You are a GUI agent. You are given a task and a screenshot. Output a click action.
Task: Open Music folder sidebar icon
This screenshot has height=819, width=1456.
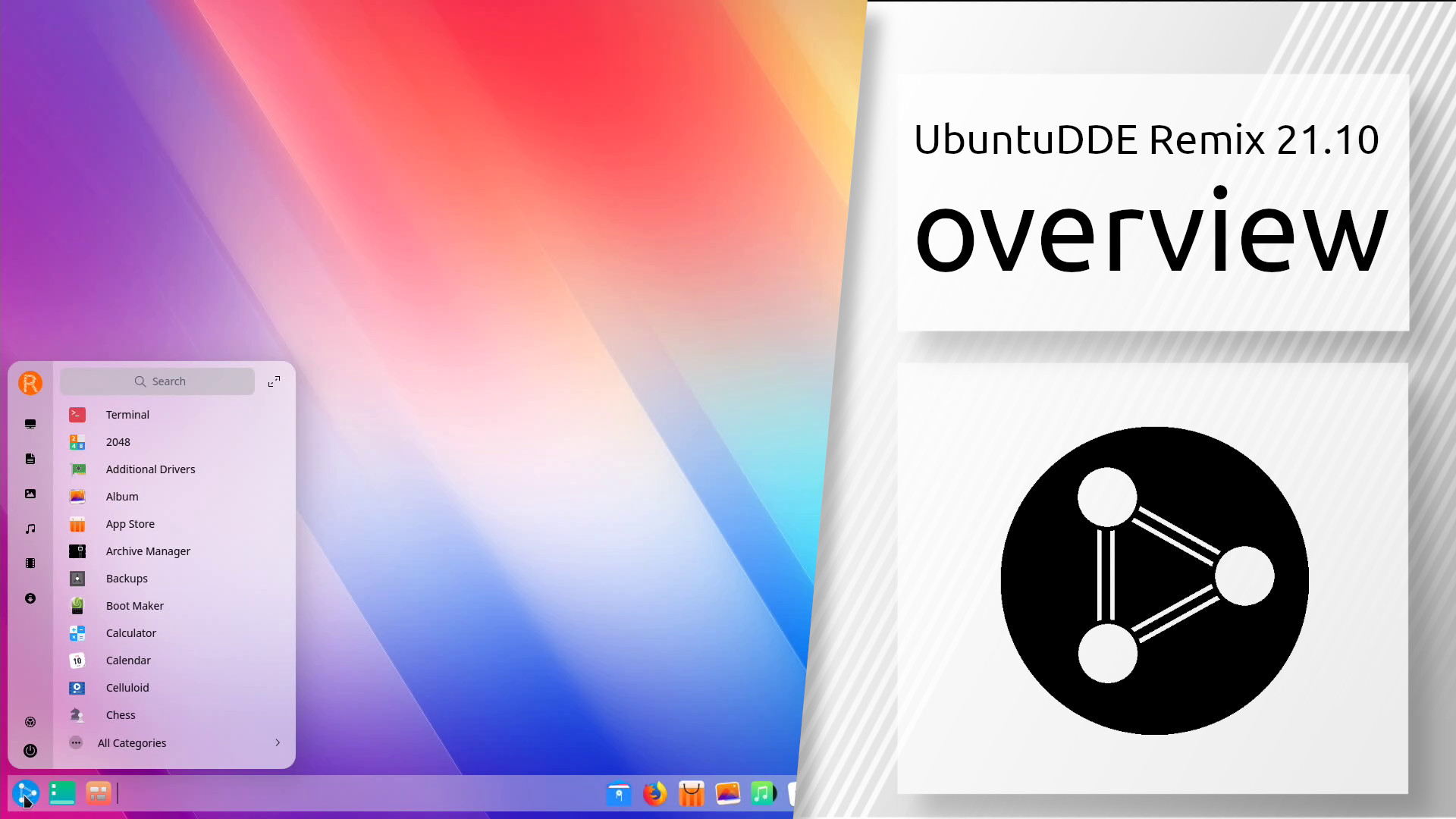30,529
